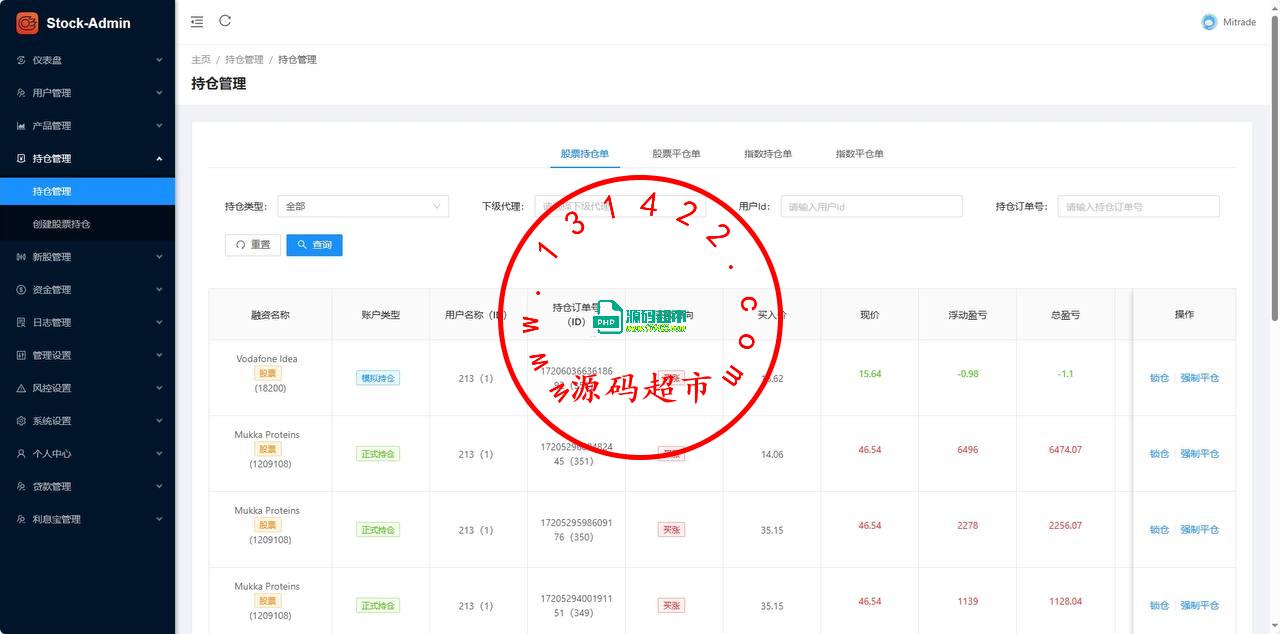Image resolution: width=1280 pixels, height=634 pixels.
Task: Click 强制平仓 in the order 349 row
Action: pyautogui.click(x=1200, y=606)
